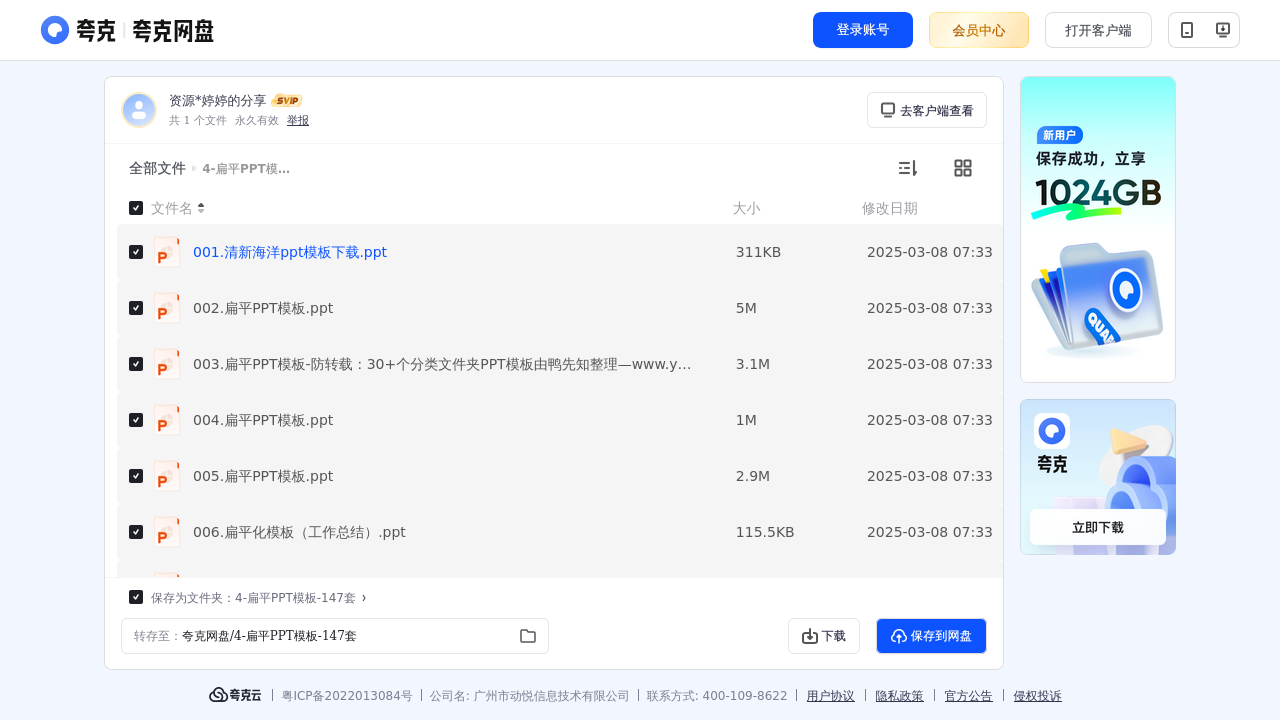Uncheck the checkbox for the 003 file
This screenshot has width=1280, height=720.
(x=136, y=364)
